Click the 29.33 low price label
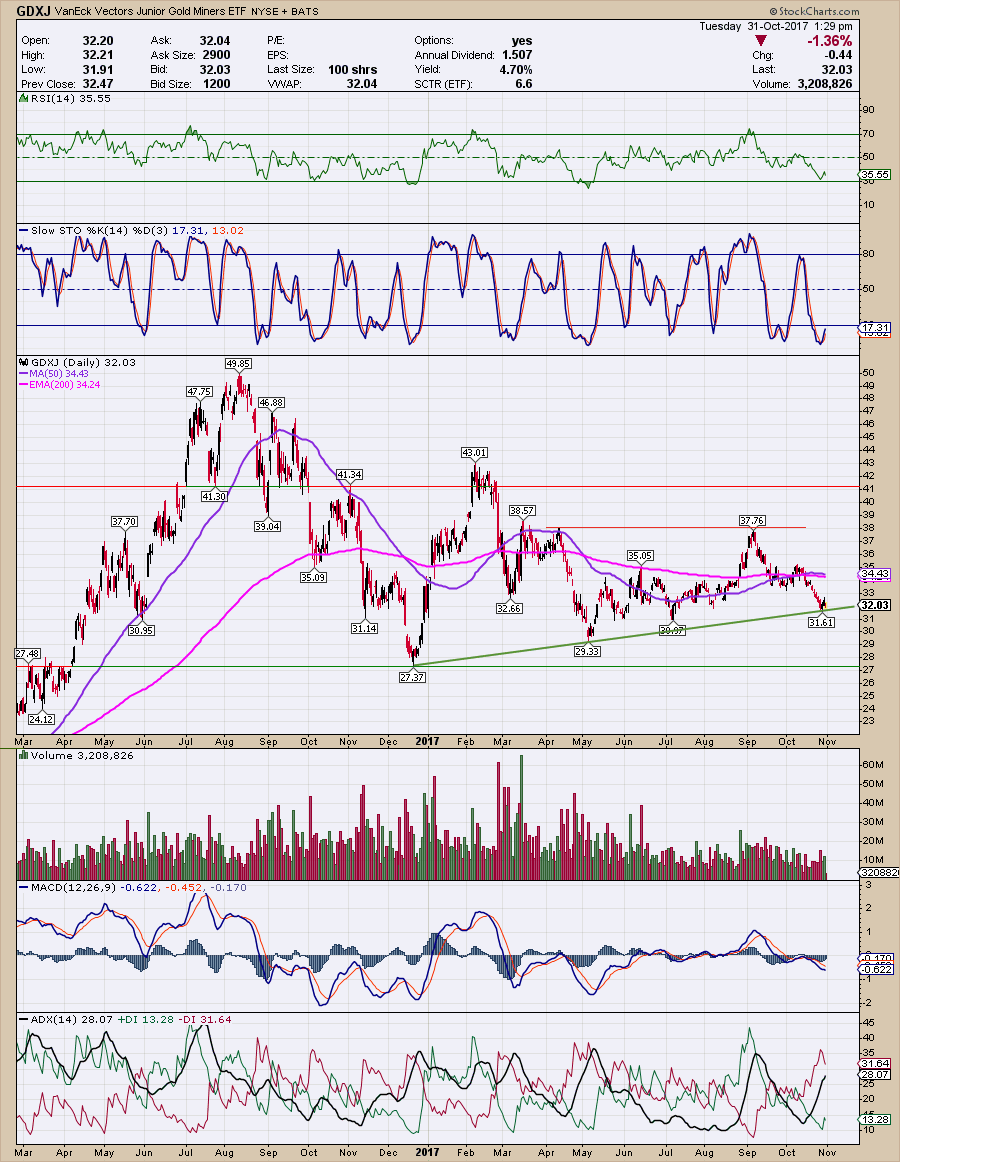The image size is (1000, 1162). pyautogui.click(x=587, y=651)
